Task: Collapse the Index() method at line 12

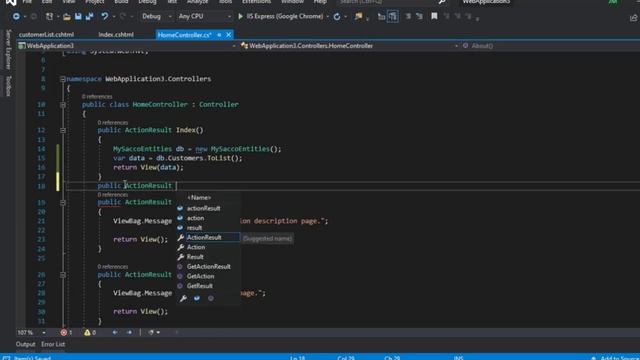Action: 62,131
